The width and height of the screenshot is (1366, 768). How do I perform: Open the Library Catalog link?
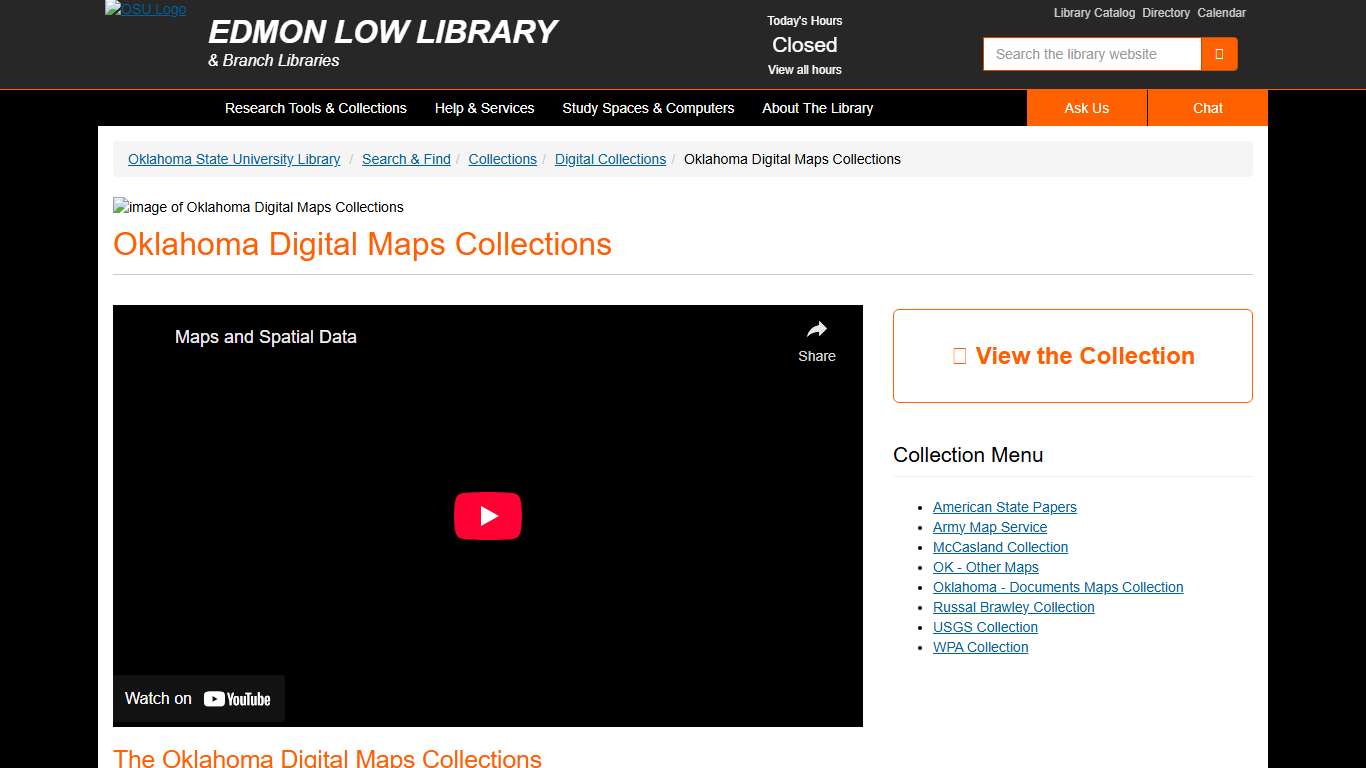1094,13
